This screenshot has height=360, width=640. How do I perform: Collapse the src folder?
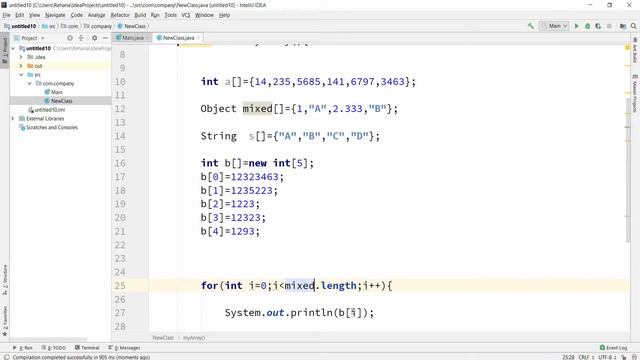tap(21, 75)
